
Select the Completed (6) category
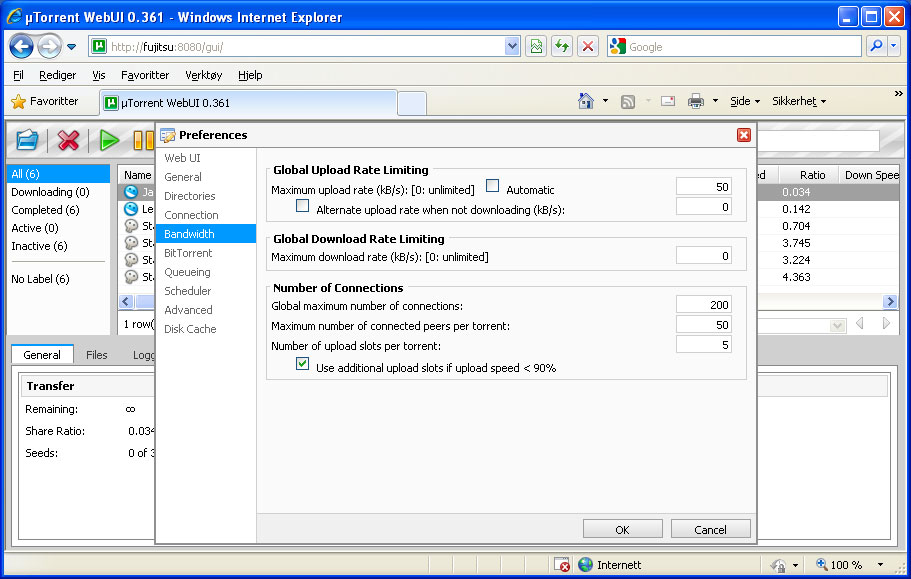(45, 210)
